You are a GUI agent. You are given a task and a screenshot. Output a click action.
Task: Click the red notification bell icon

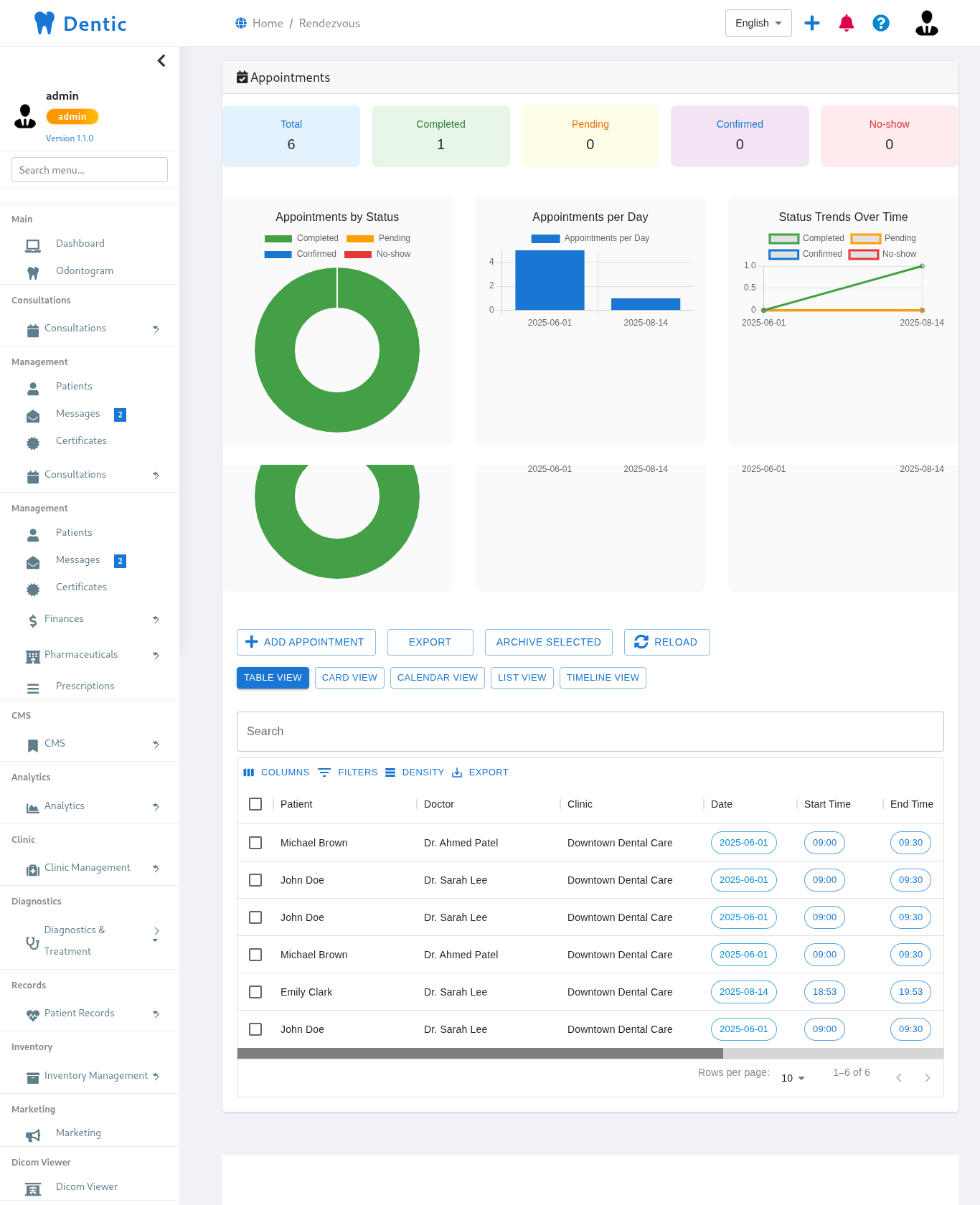[847, 23]
